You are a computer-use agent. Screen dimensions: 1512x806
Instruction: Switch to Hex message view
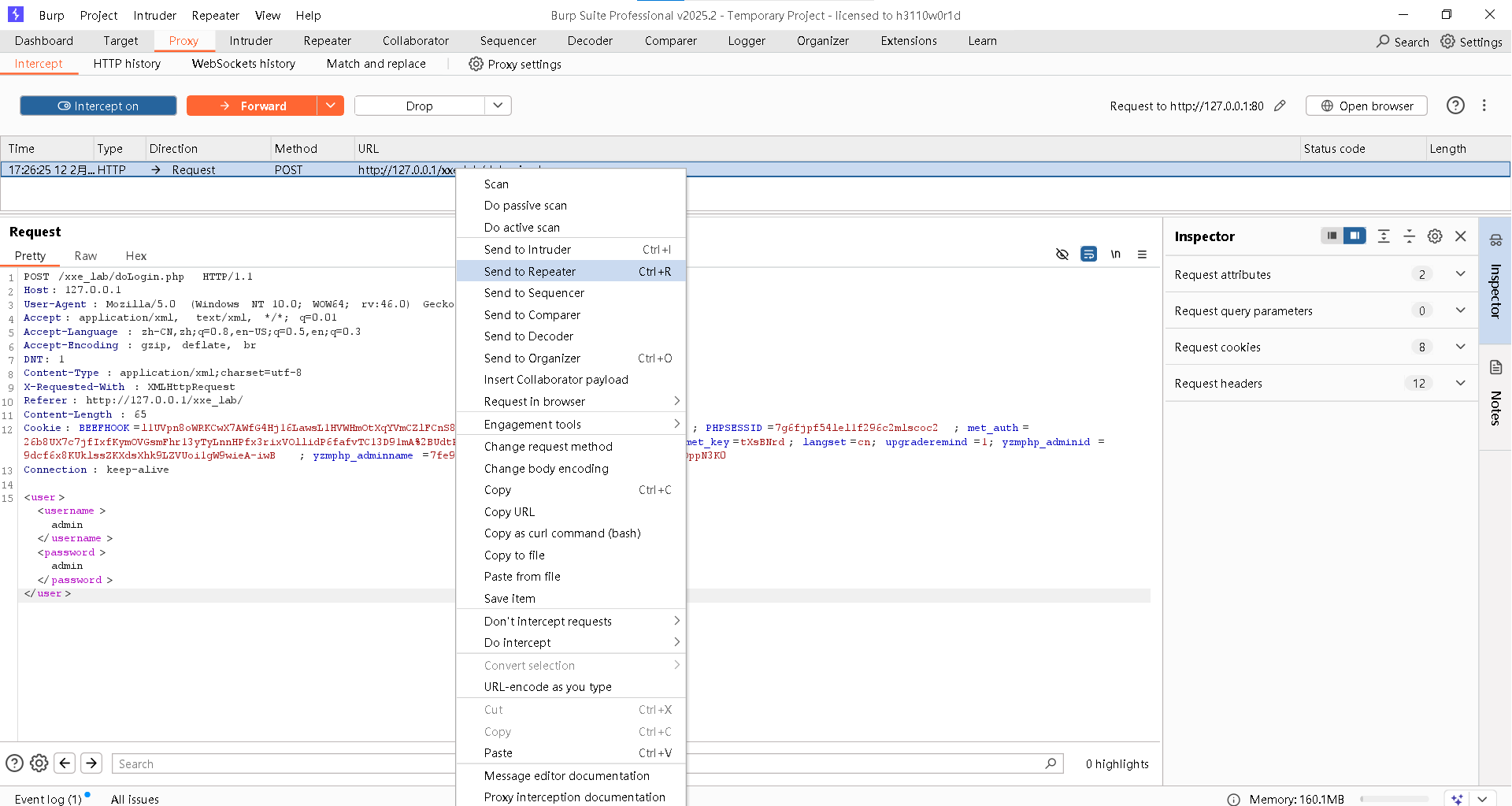point(136,255)
